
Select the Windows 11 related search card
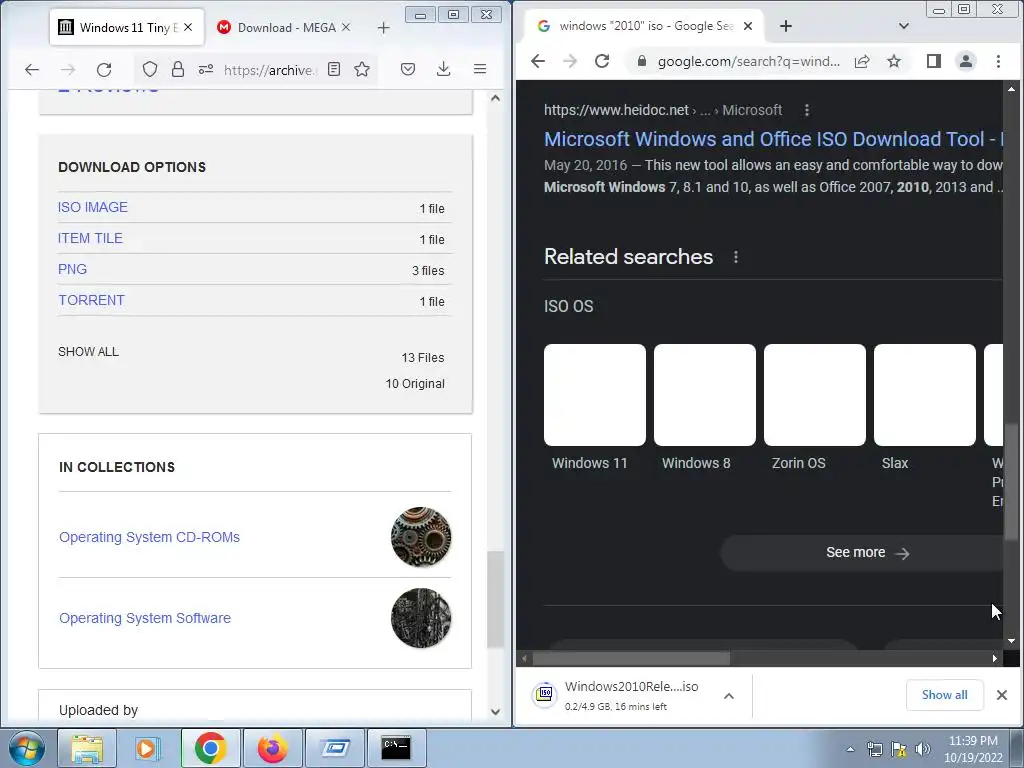coord(595,408)
